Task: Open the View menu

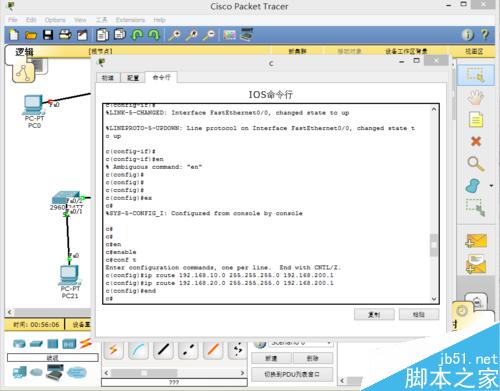Action: coord(80,20)
